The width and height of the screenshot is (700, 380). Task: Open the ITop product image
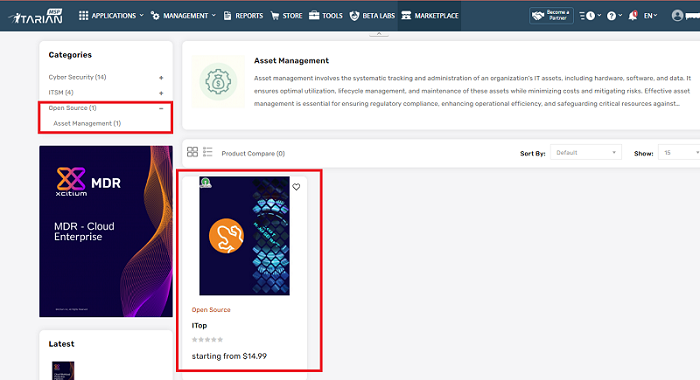pyautogui.click(x=244, y=236)
